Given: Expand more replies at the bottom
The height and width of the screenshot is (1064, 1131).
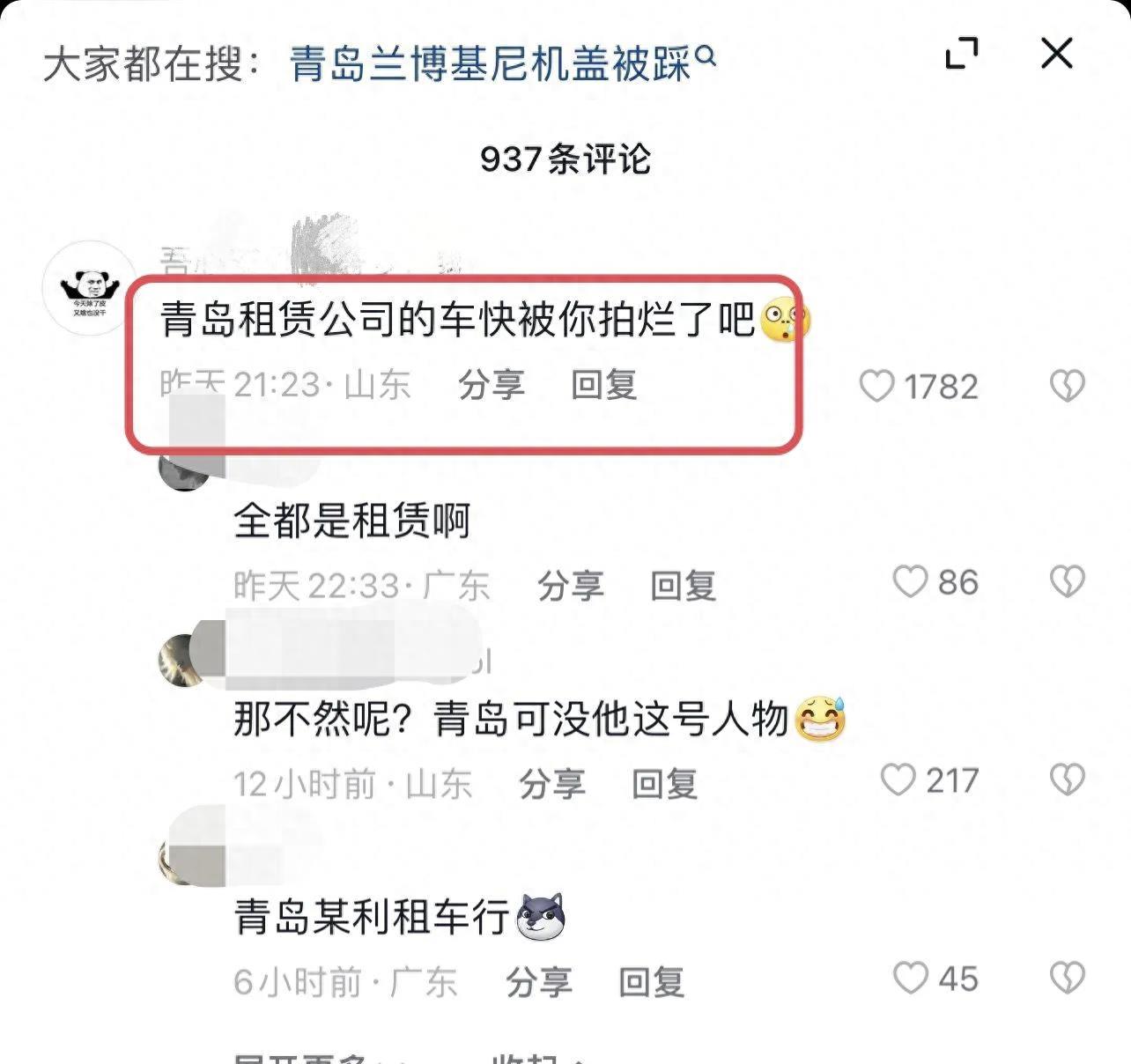Looking at the screenshot, I should [x=313, y=1058].
